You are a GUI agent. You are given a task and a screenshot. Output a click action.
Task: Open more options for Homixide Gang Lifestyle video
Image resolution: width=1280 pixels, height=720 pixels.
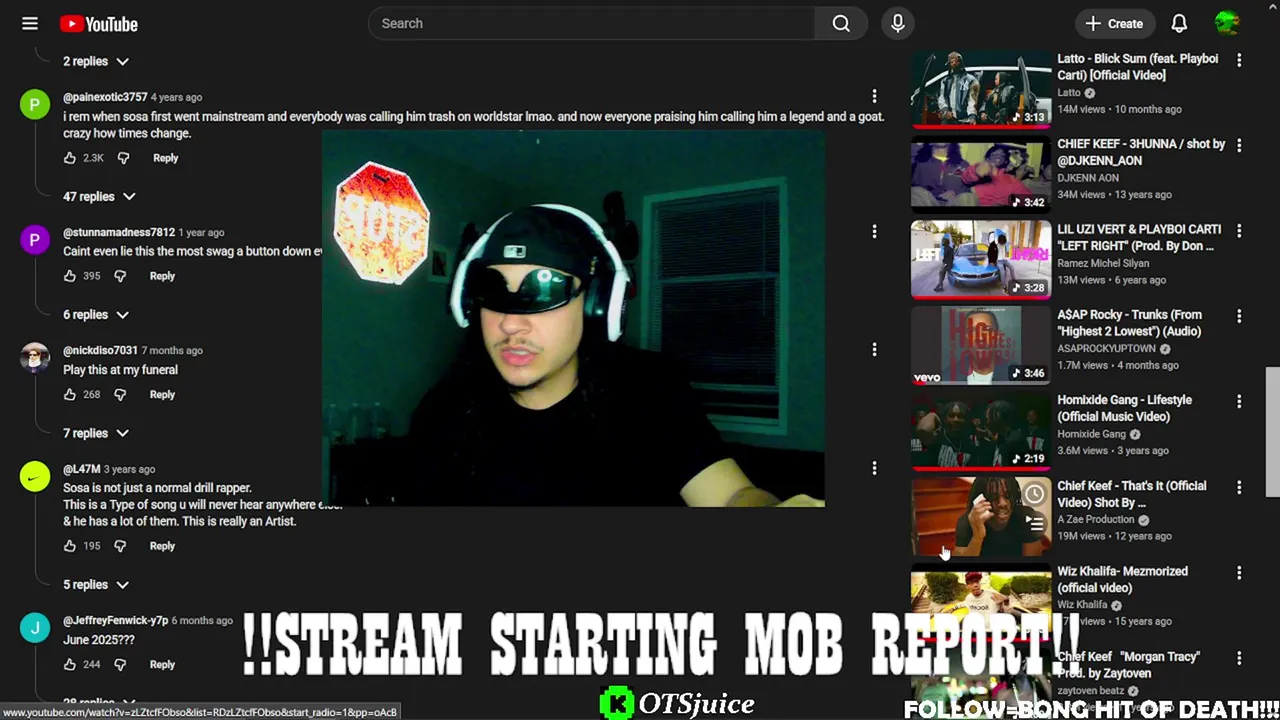(x=1239, y=401)
